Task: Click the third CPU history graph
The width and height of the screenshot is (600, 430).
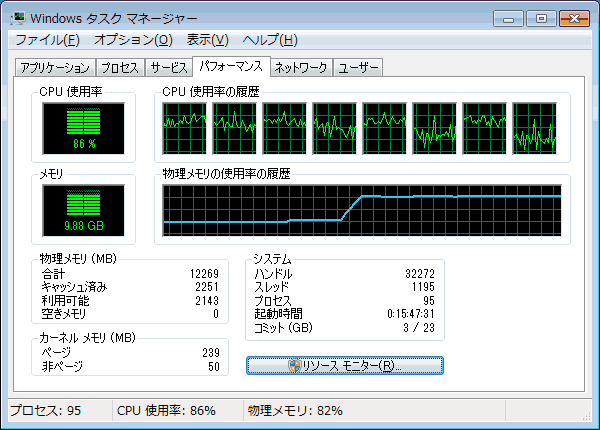Action: coord(284,129)
